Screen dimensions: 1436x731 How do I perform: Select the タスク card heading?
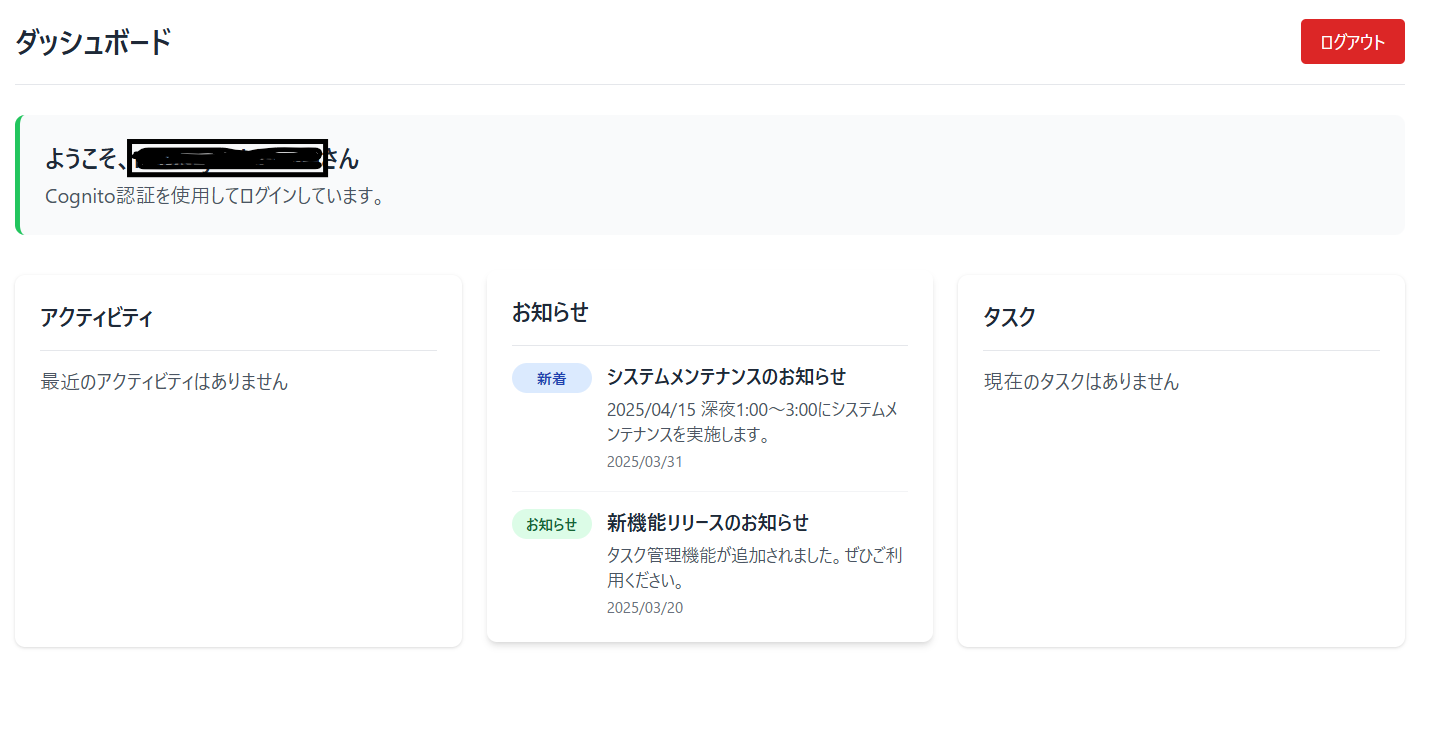[x=1009, y=318]
